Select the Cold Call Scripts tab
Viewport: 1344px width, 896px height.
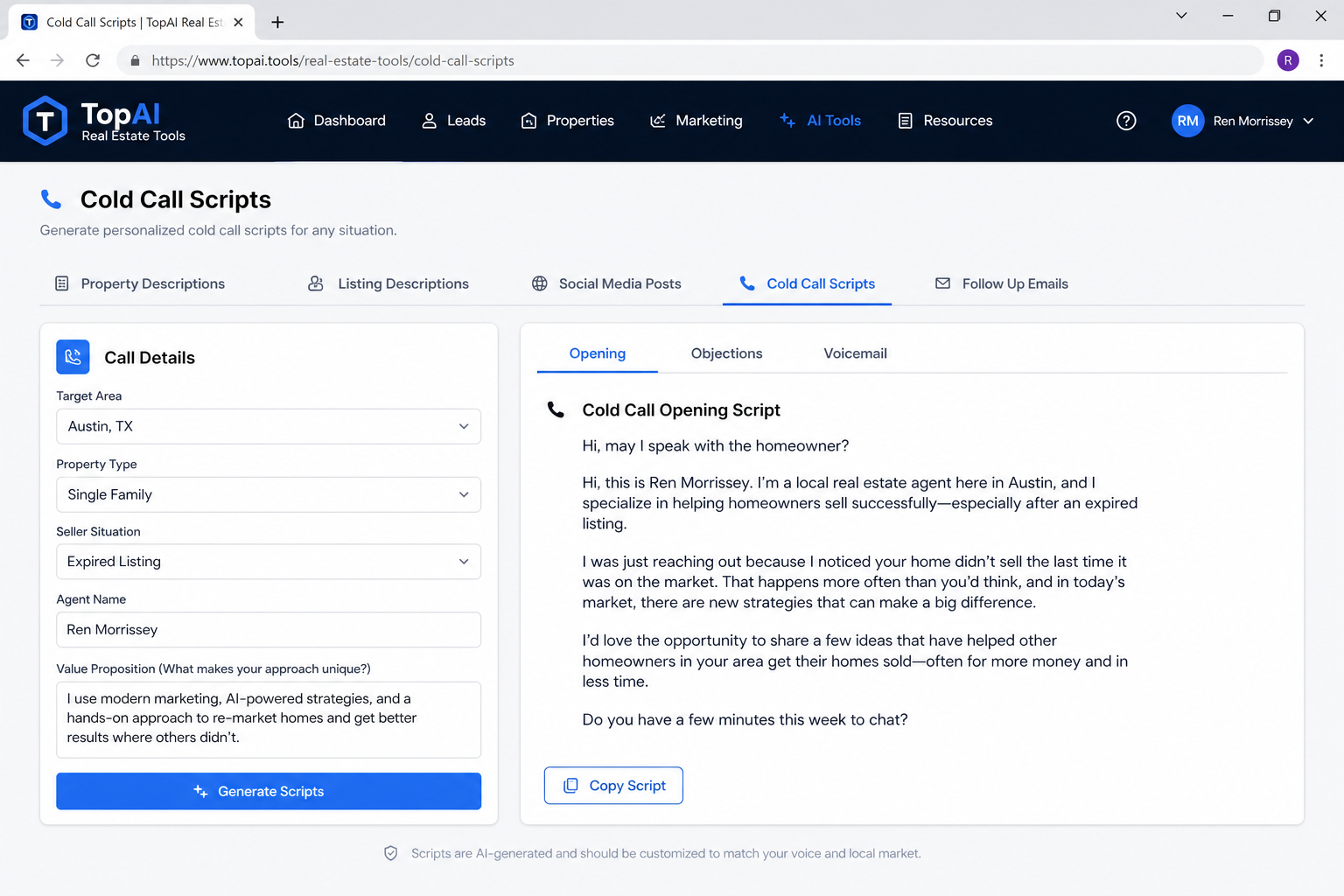(808, 283)
